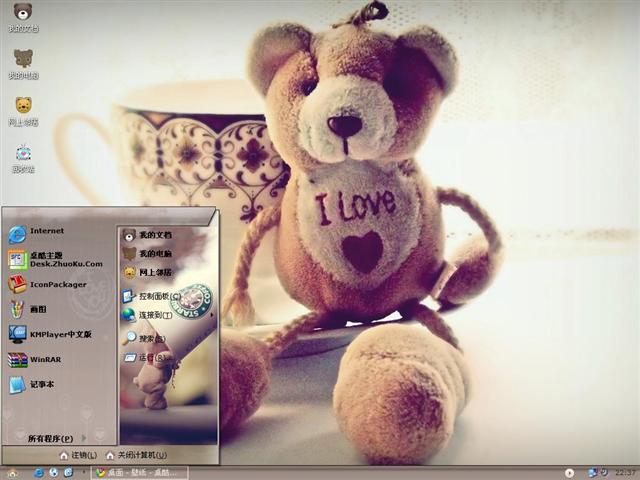Open 搜索(S) search entry
This screenshot has height=480, width=640.
(x=144, y=338)
